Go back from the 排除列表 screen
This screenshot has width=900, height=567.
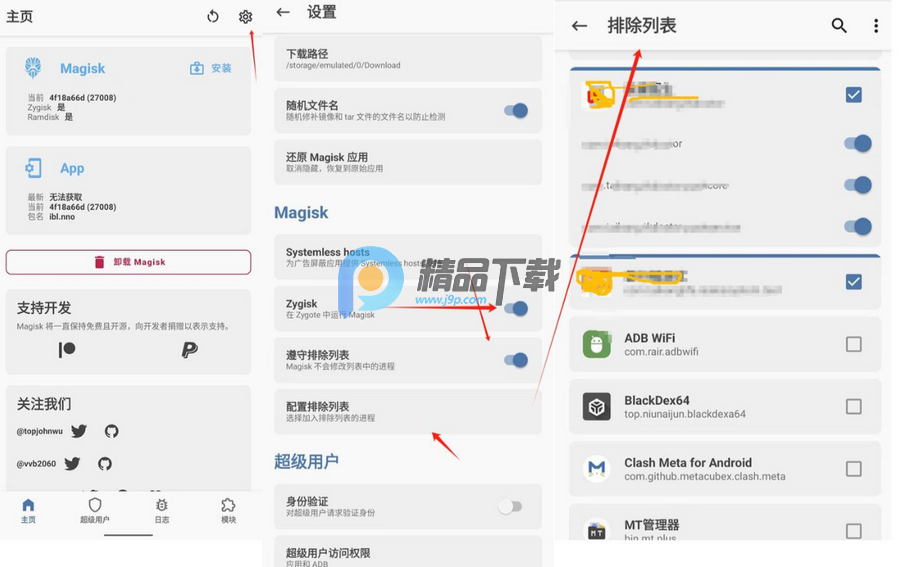tap(580, 26)
